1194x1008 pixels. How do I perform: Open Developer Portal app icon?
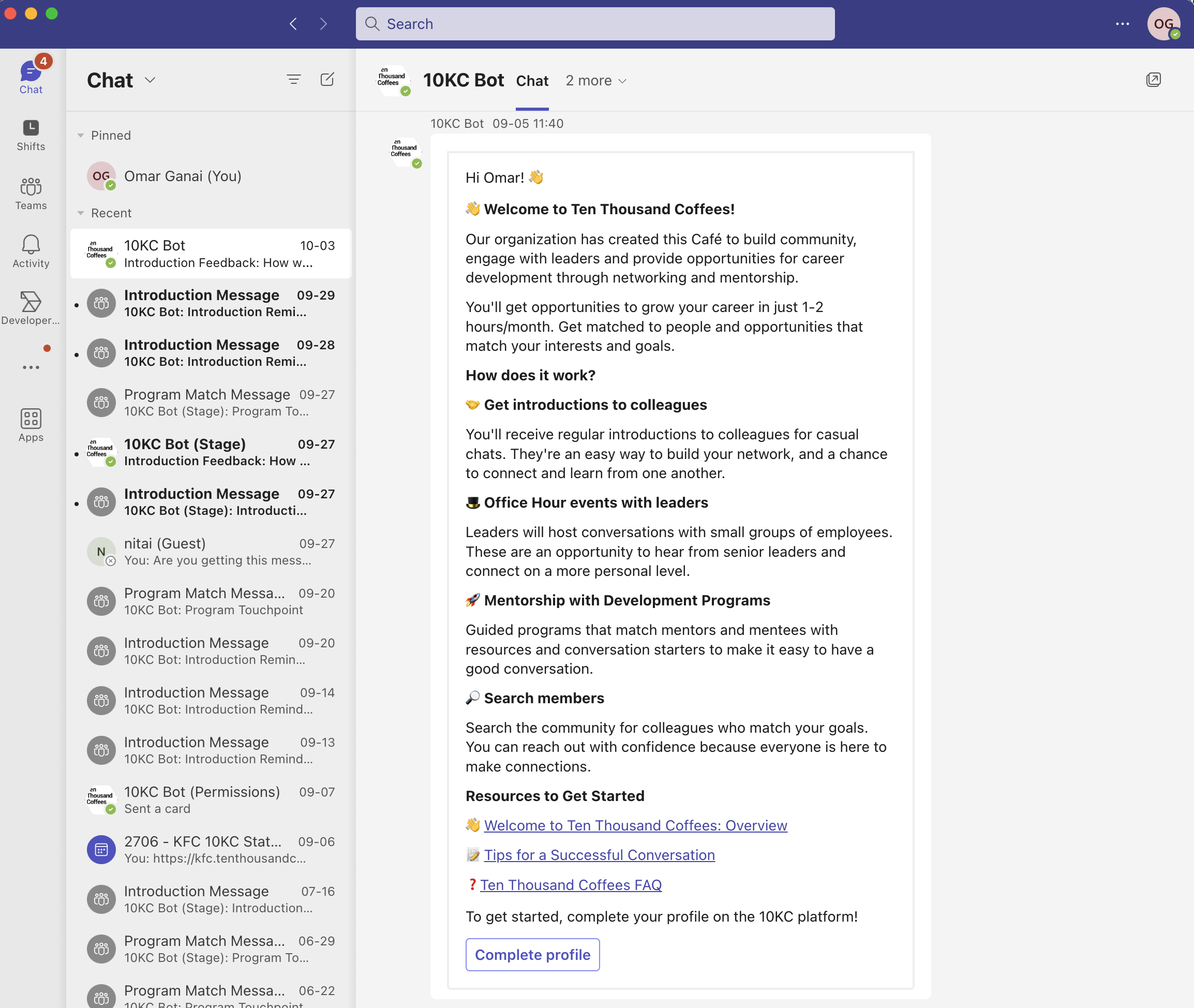[31, 308]
